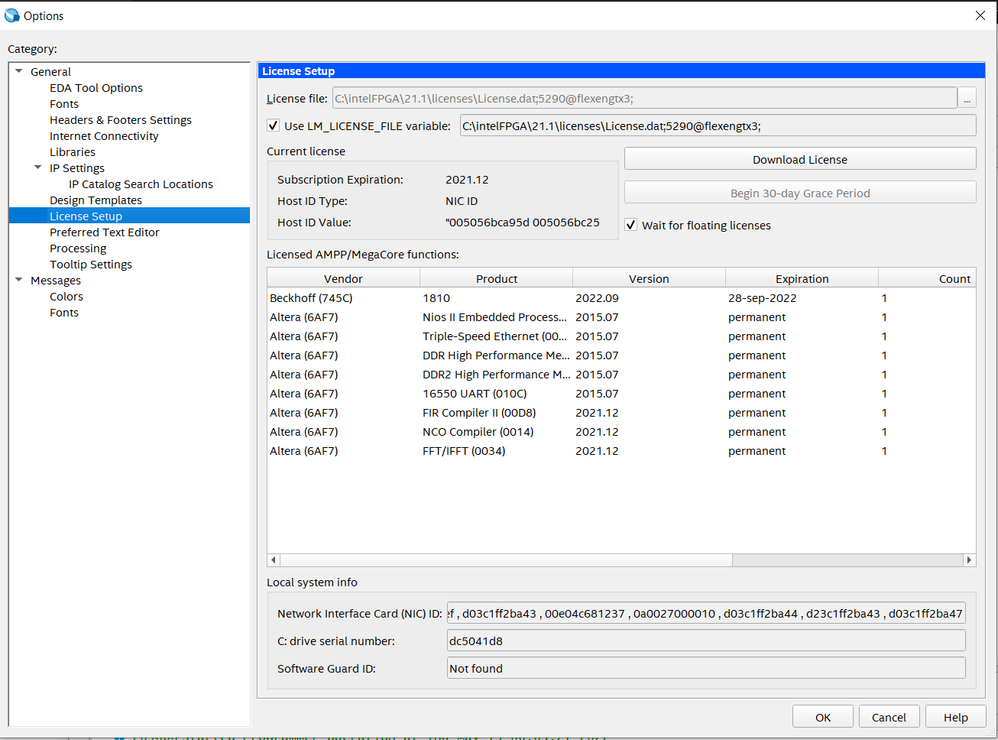Click the scroll left arrow of license table
998x740 pixels.
274,560
